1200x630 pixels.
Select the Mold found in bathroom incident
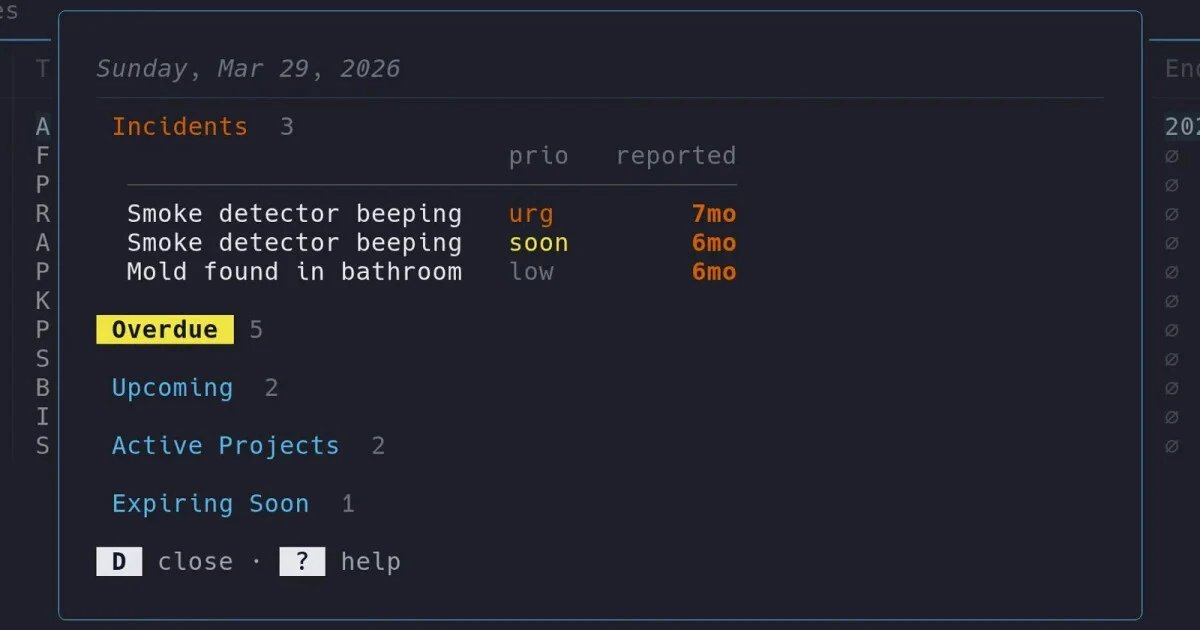[x=432, y=272]
